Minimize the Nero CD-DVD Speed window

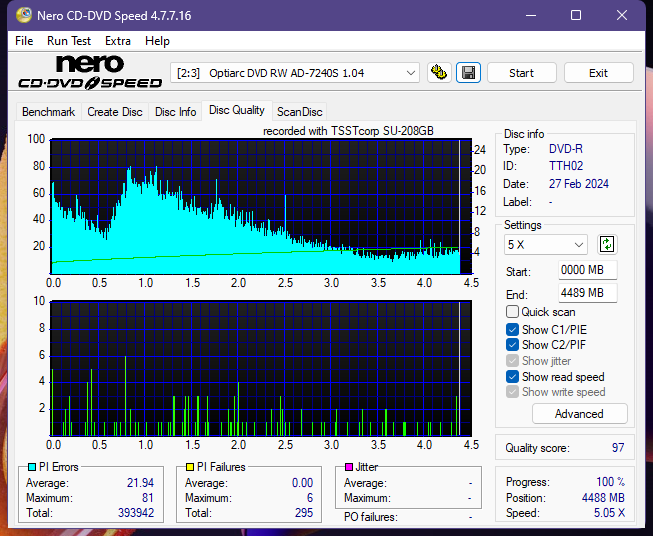point(531,15)
